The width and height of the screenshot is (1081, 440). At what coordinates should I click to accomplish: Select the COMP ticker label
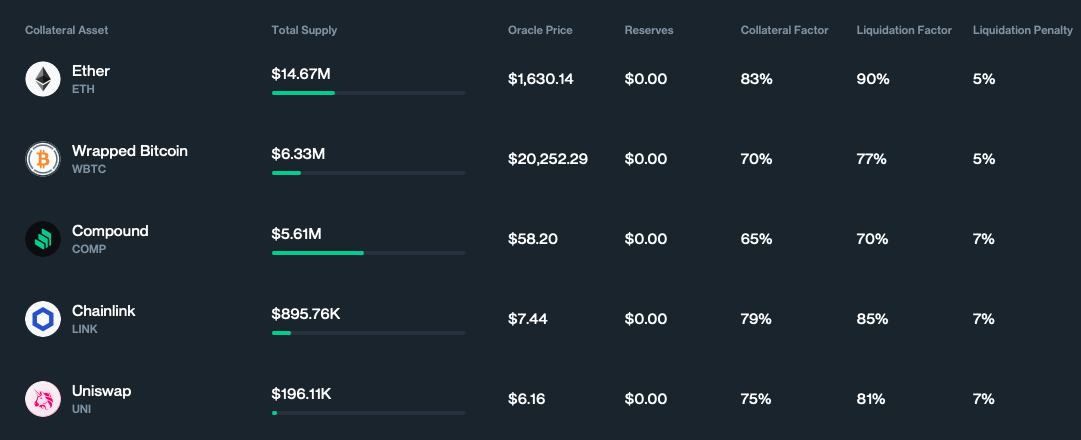(89, 249)
